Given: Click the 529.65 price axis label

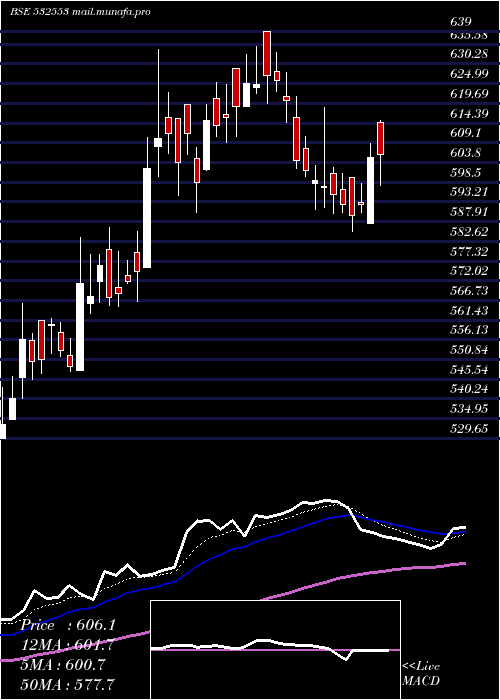Looking at the screenshot, I should click(x=469, y=429).
